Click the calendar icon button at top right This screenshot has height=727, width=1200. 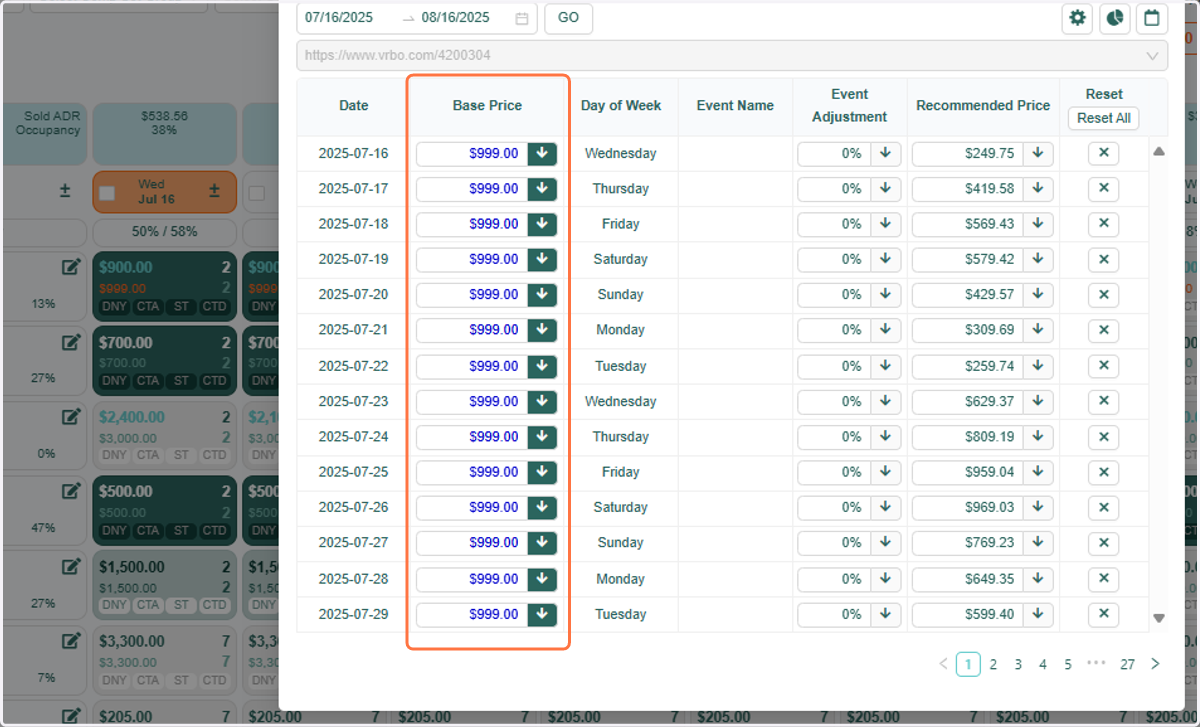pos(1152,18)
